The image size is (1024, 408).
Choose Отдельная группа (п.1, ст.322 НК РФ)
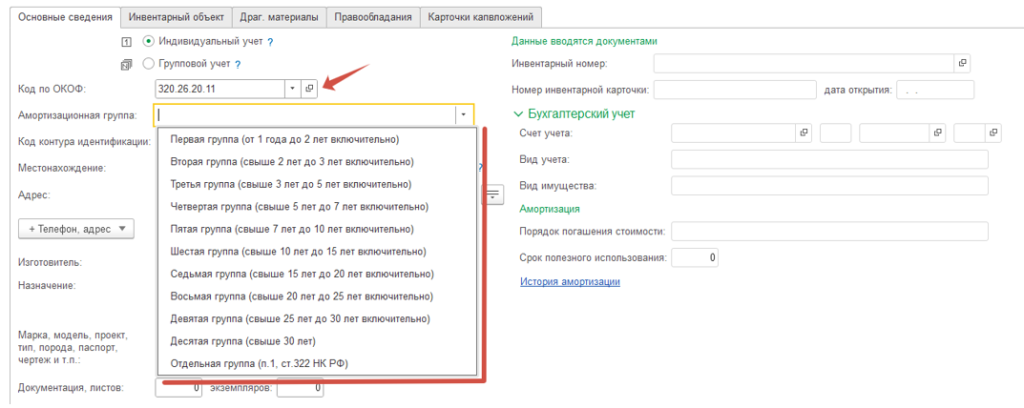[x=317, y=364]
